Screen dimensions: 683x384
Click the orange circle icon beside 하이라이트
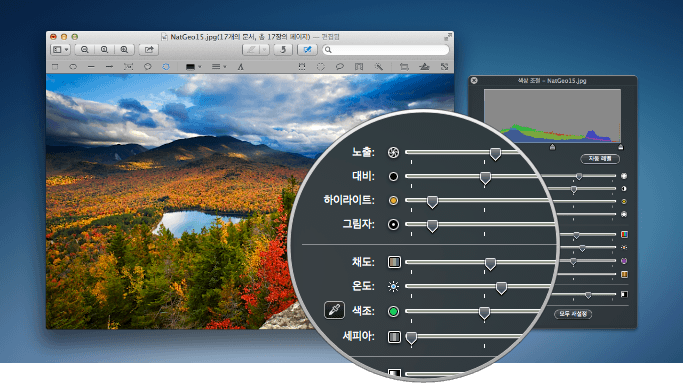tap(393, 200)
